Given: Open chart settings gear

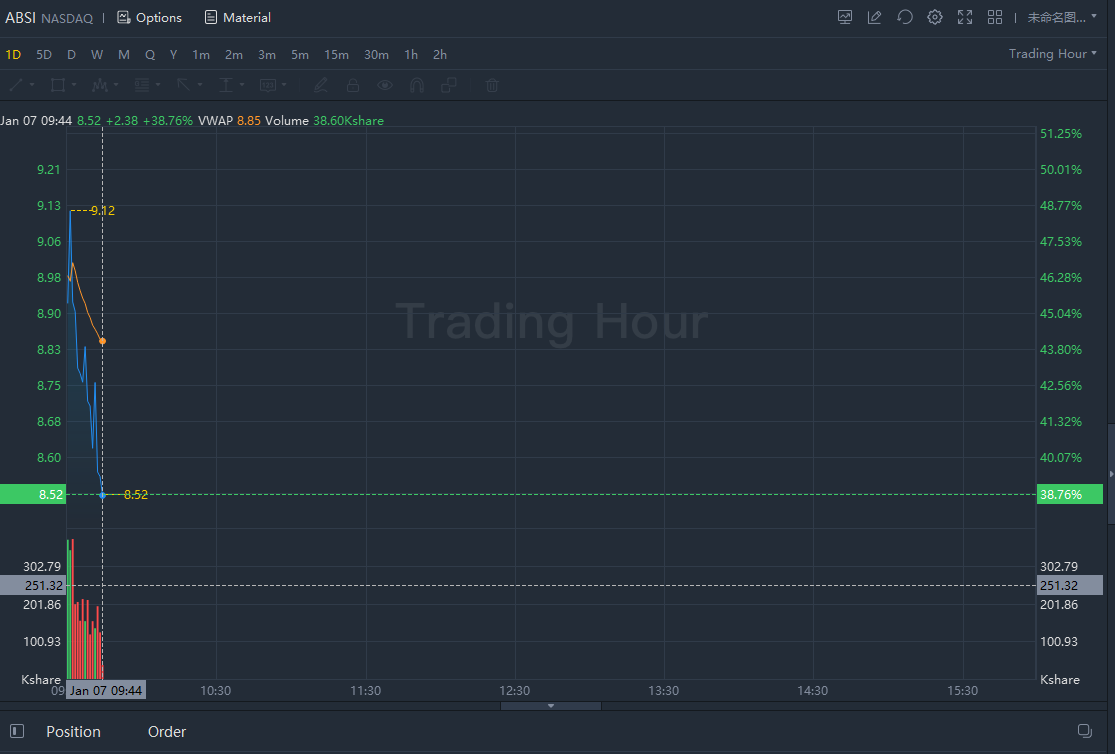Looking at the screenshot, I should tap(934, 17).
